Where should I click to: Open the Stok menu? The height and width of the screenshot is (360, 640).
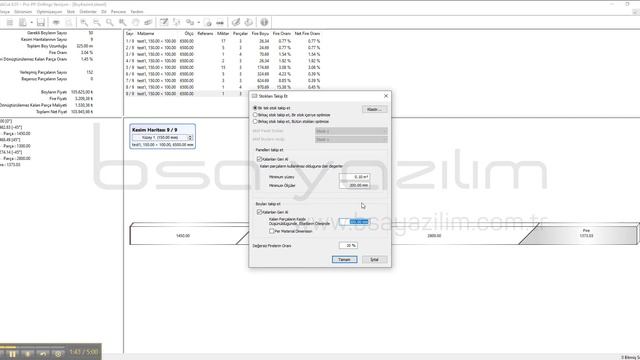coord(71,12)
